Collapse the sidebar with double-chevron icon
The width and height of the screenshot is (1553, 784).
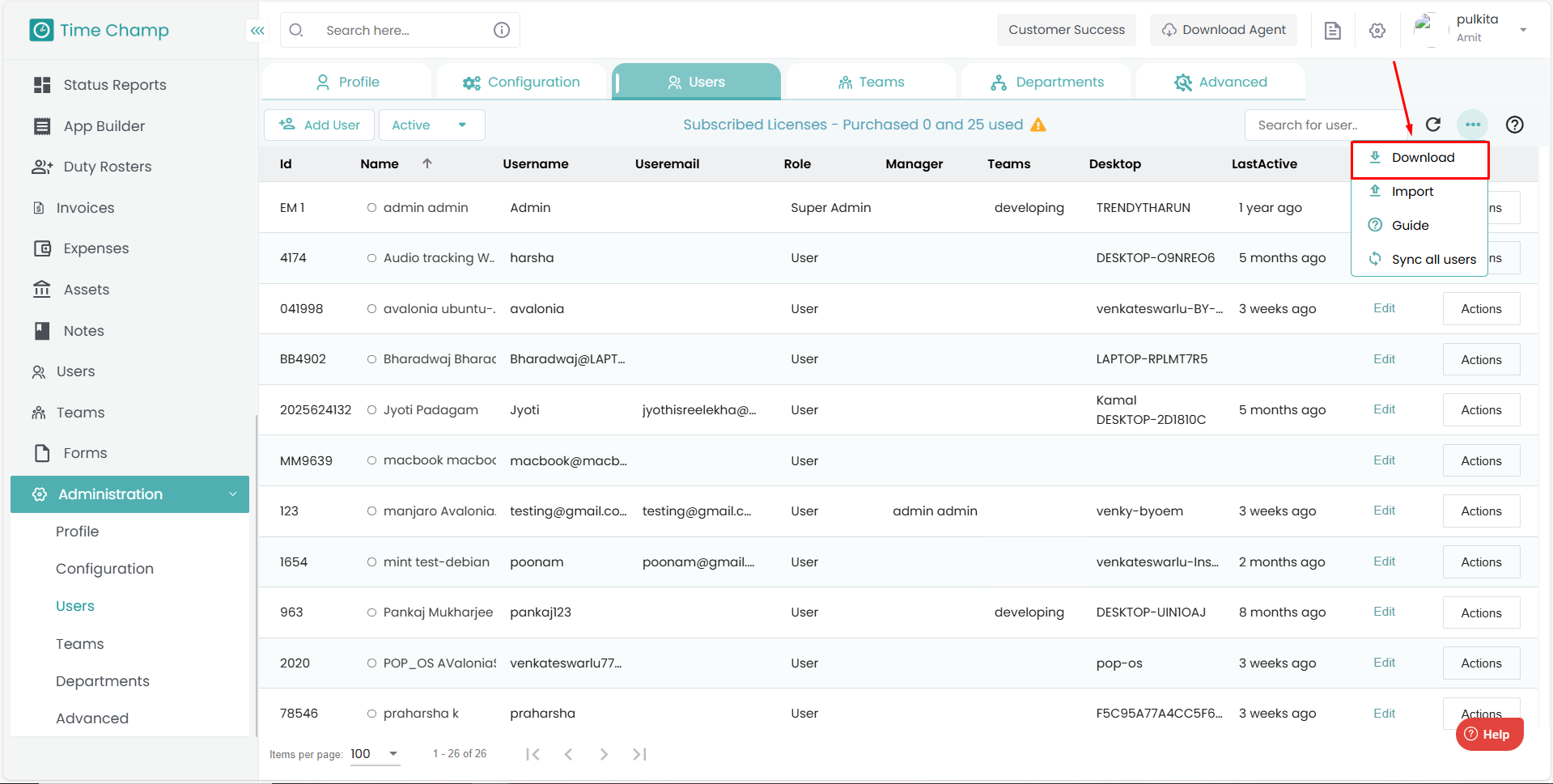pyautogui.click(x=257, y=31)
